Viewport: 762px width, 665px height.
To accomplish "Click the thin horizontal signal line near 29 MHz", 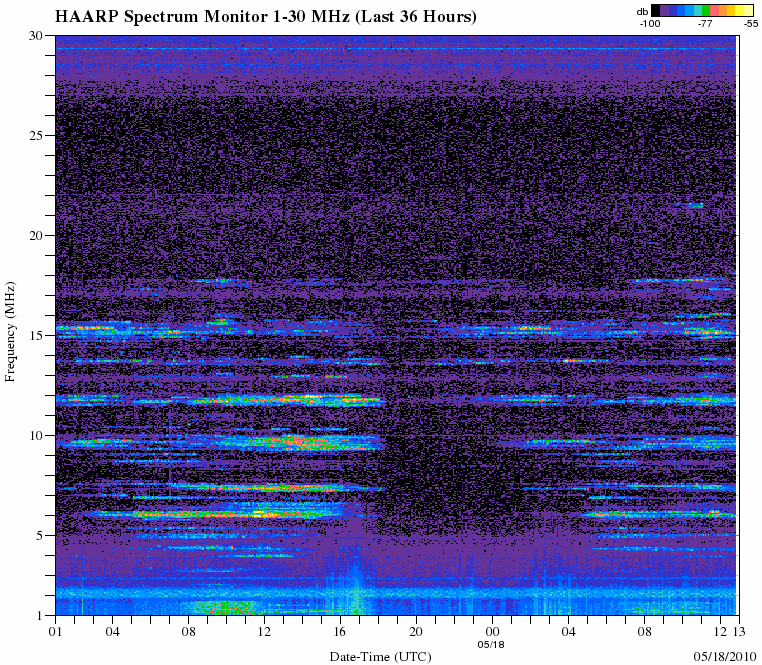I will pyautogui.click(x=396, y=49).
